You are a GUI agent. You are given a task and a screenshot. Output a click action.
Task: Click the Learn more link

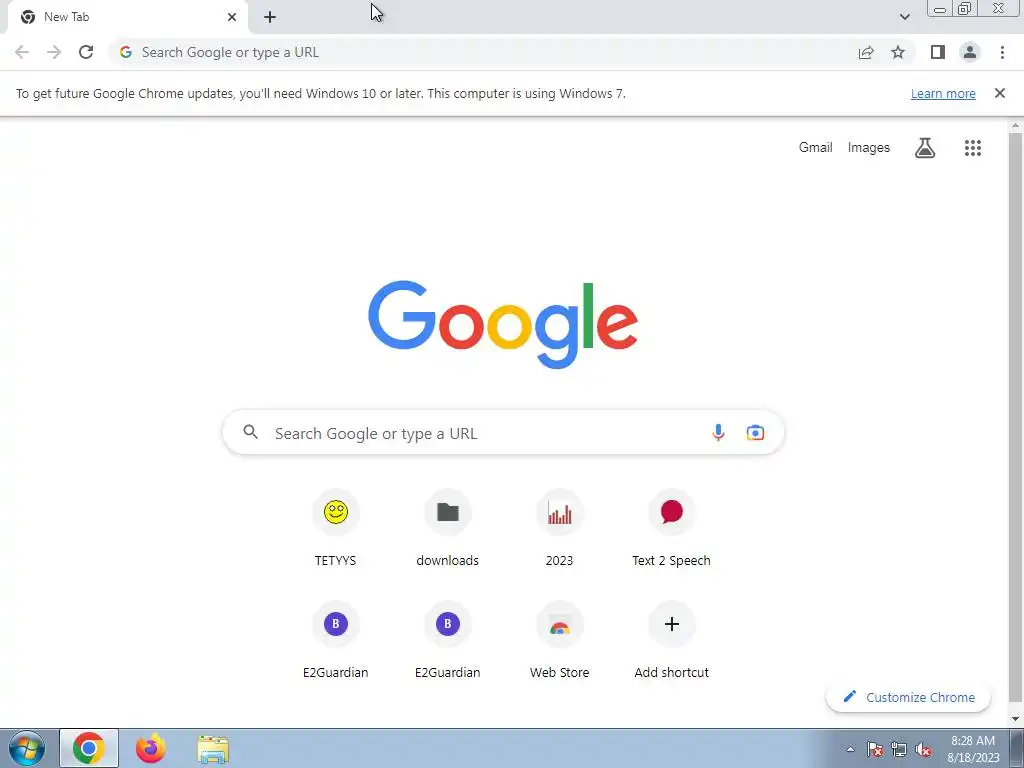(943, 93)
